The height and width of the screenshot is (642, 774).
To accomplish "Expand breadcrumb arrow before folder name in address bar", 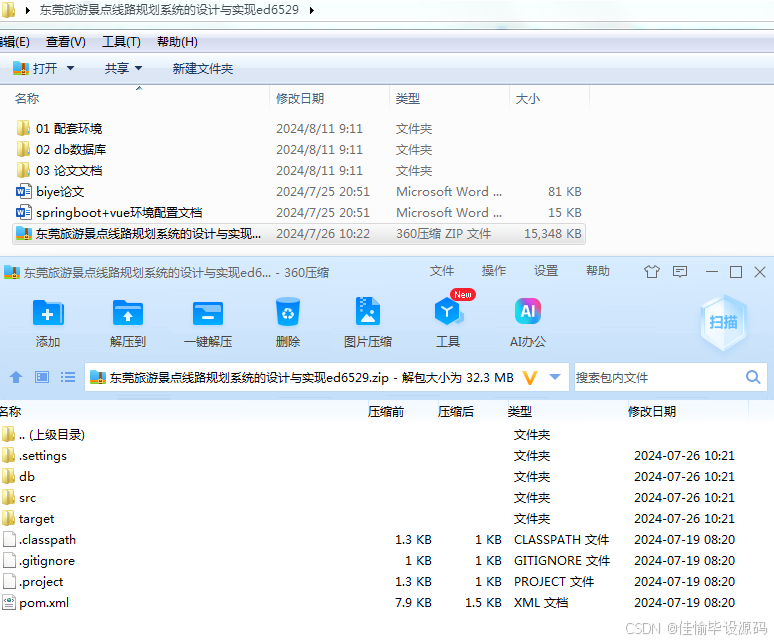I will (x=28, y=10).
